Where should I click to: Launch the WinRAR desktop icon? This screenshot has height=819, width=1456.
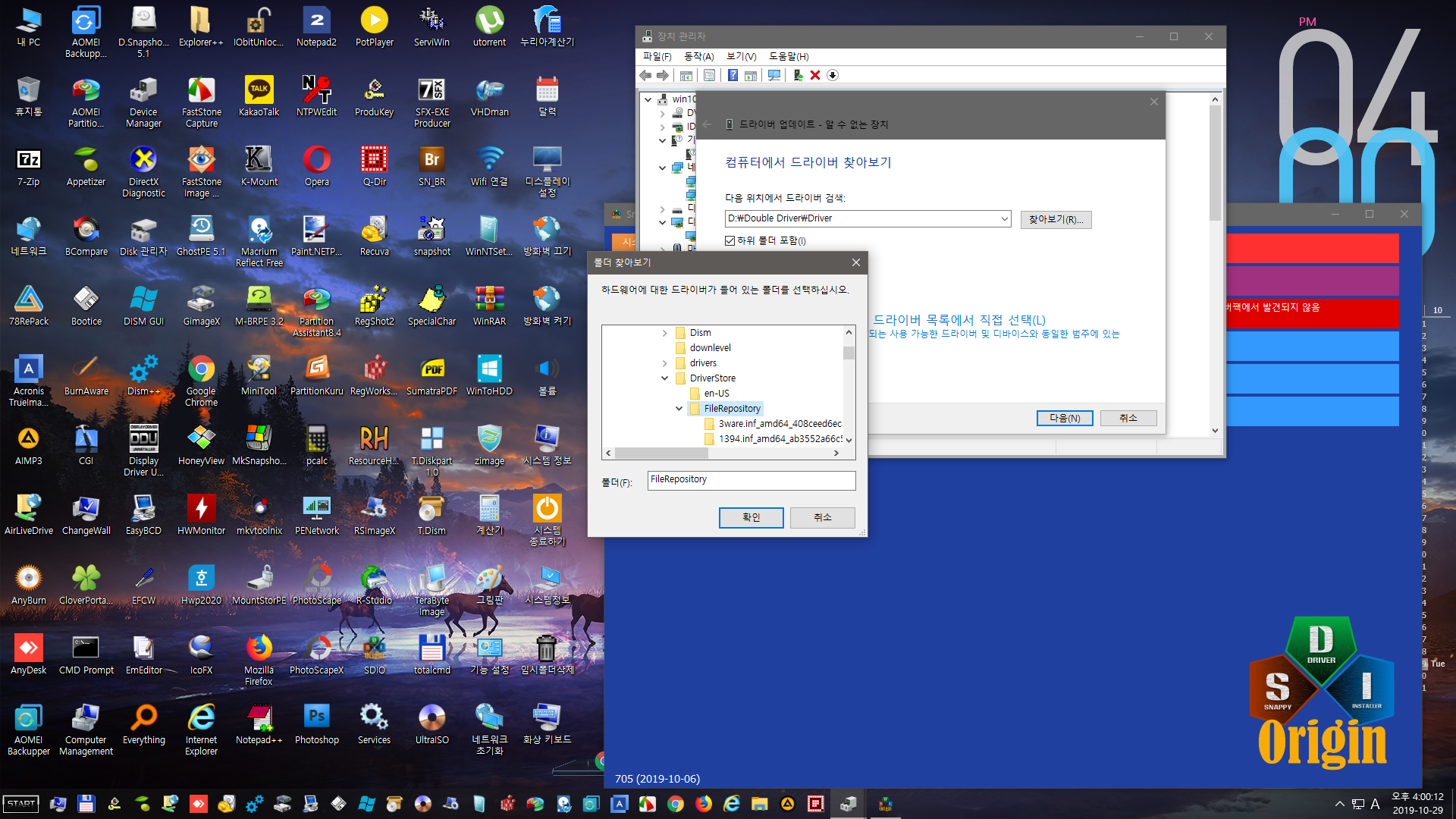point(489,306)
